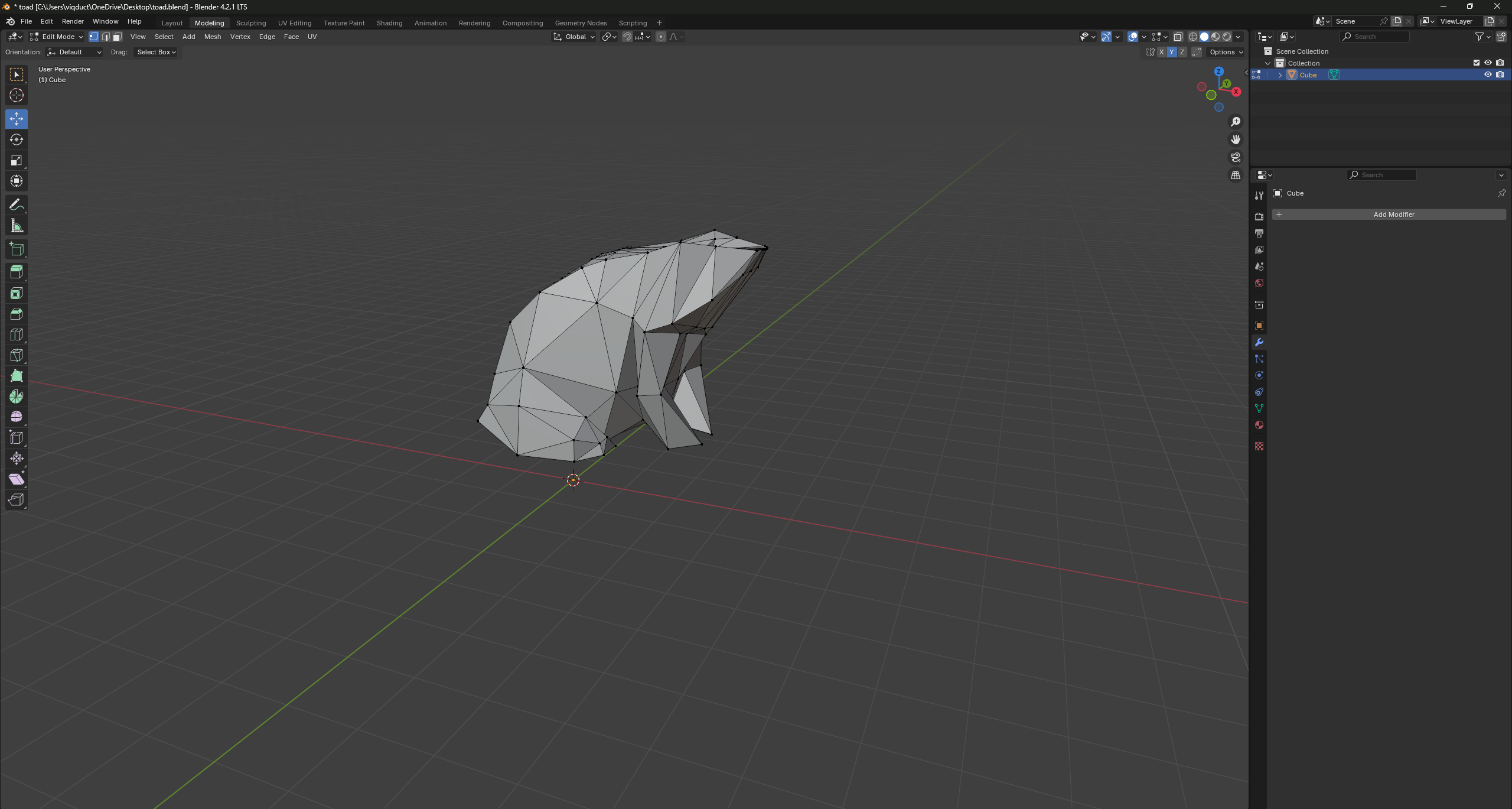Activate the Shear tool
Viewport: 1512px width, 809px height.
(17, 479)
